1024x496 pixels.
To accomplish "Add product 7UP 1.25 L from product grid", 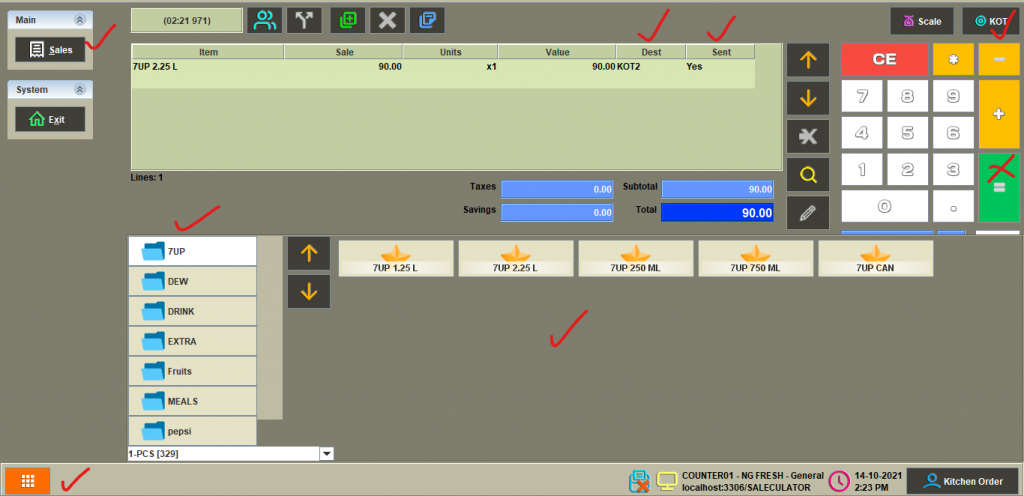I will click(x=396, y=258).
